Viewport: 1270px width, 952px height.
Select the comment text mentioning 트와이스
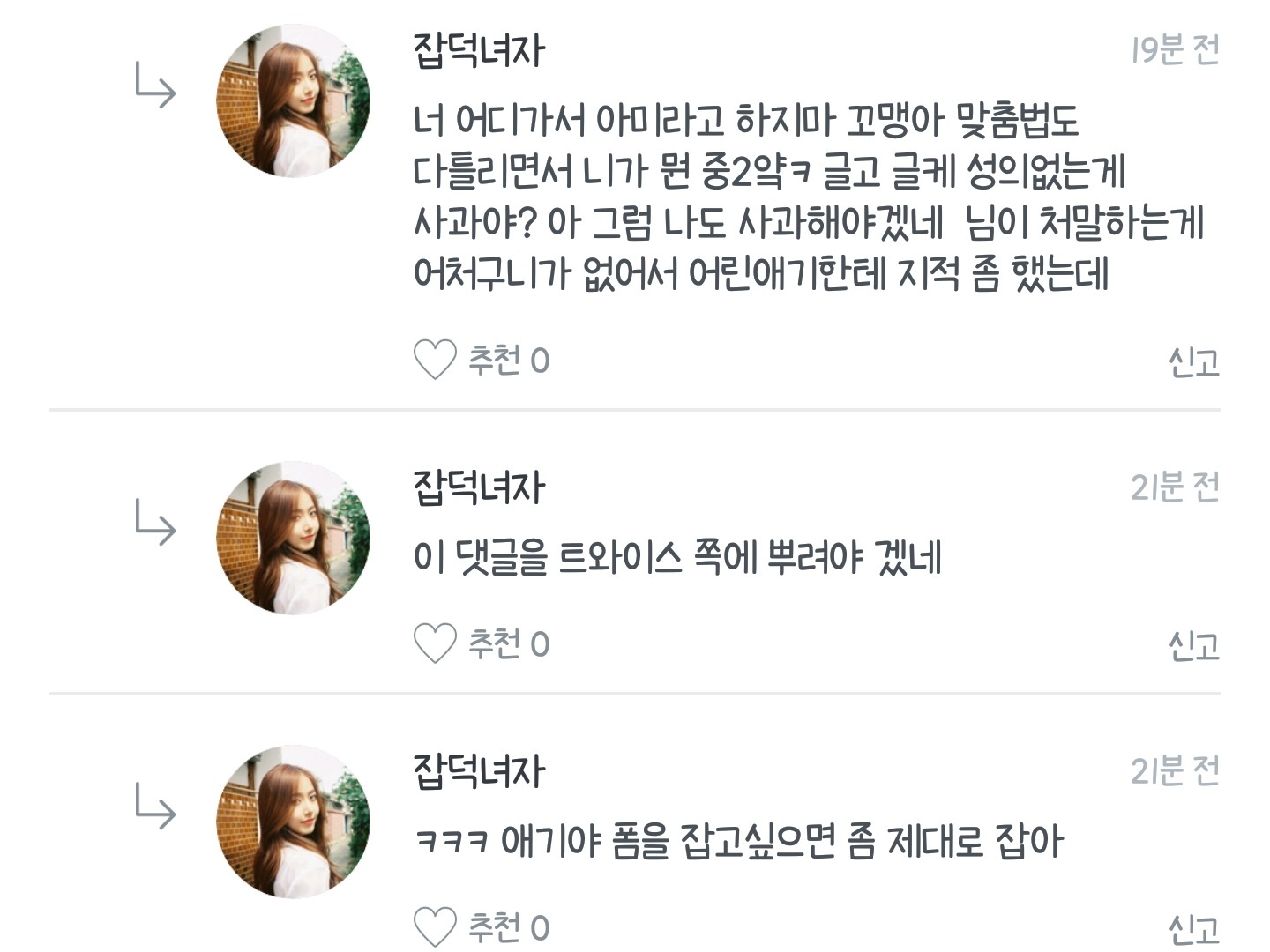[x=676, y=557]
